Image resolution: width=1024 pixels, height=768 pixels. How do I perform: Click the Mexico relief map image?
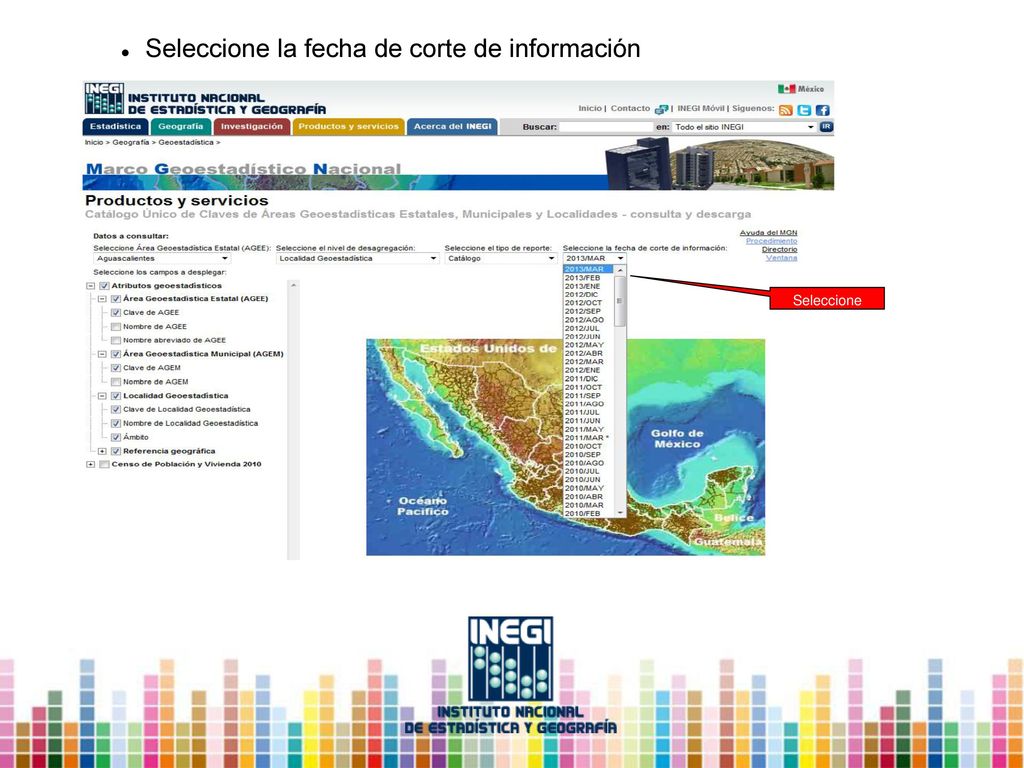point(566,447)
